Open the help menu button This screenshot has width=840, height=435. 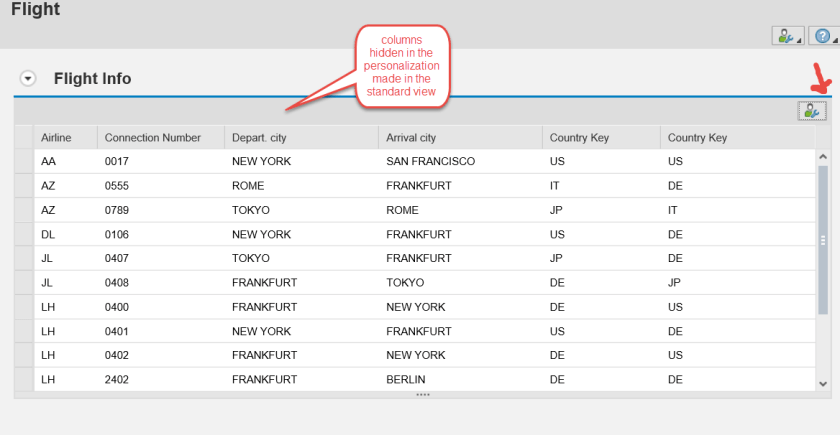click(x=822, y=36)
